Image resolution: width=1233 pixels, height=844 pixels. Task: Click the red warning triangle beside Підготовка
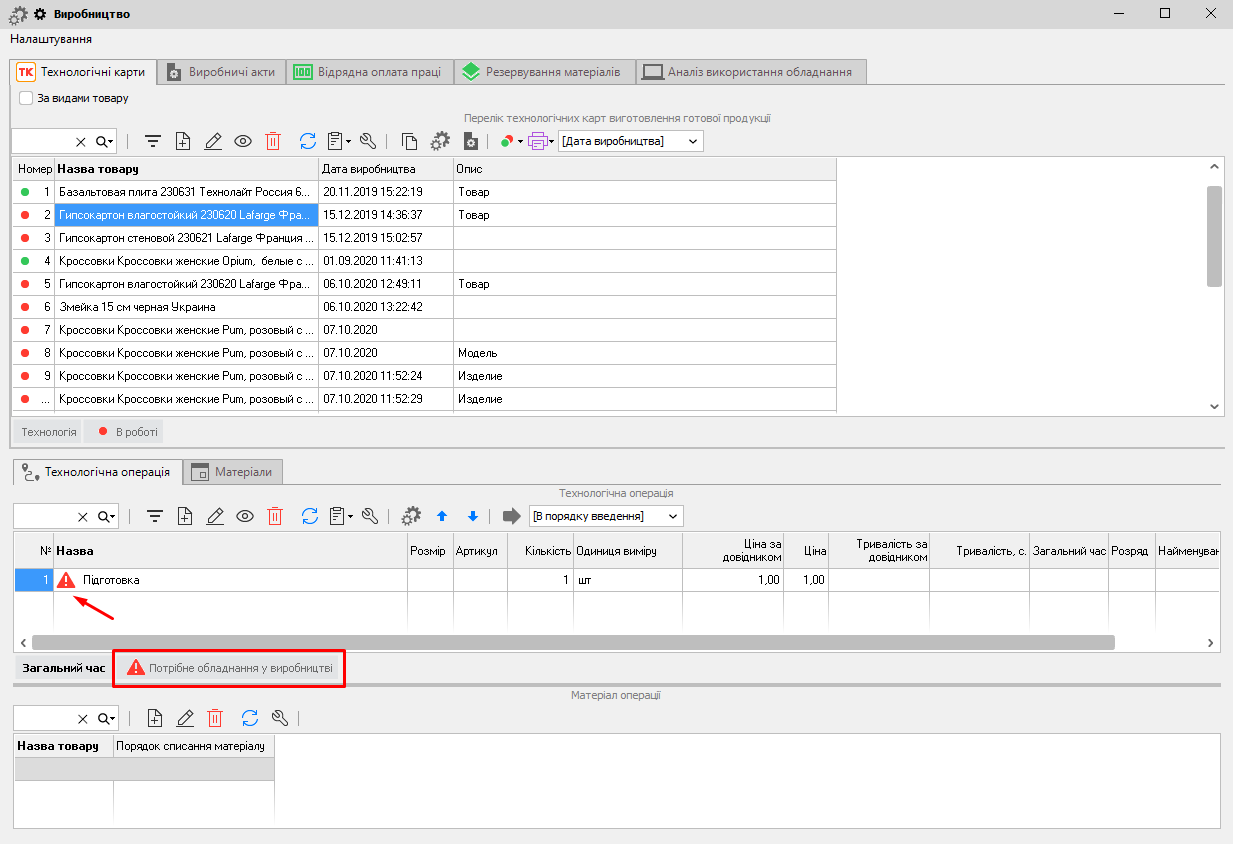(x=67, y=580)
